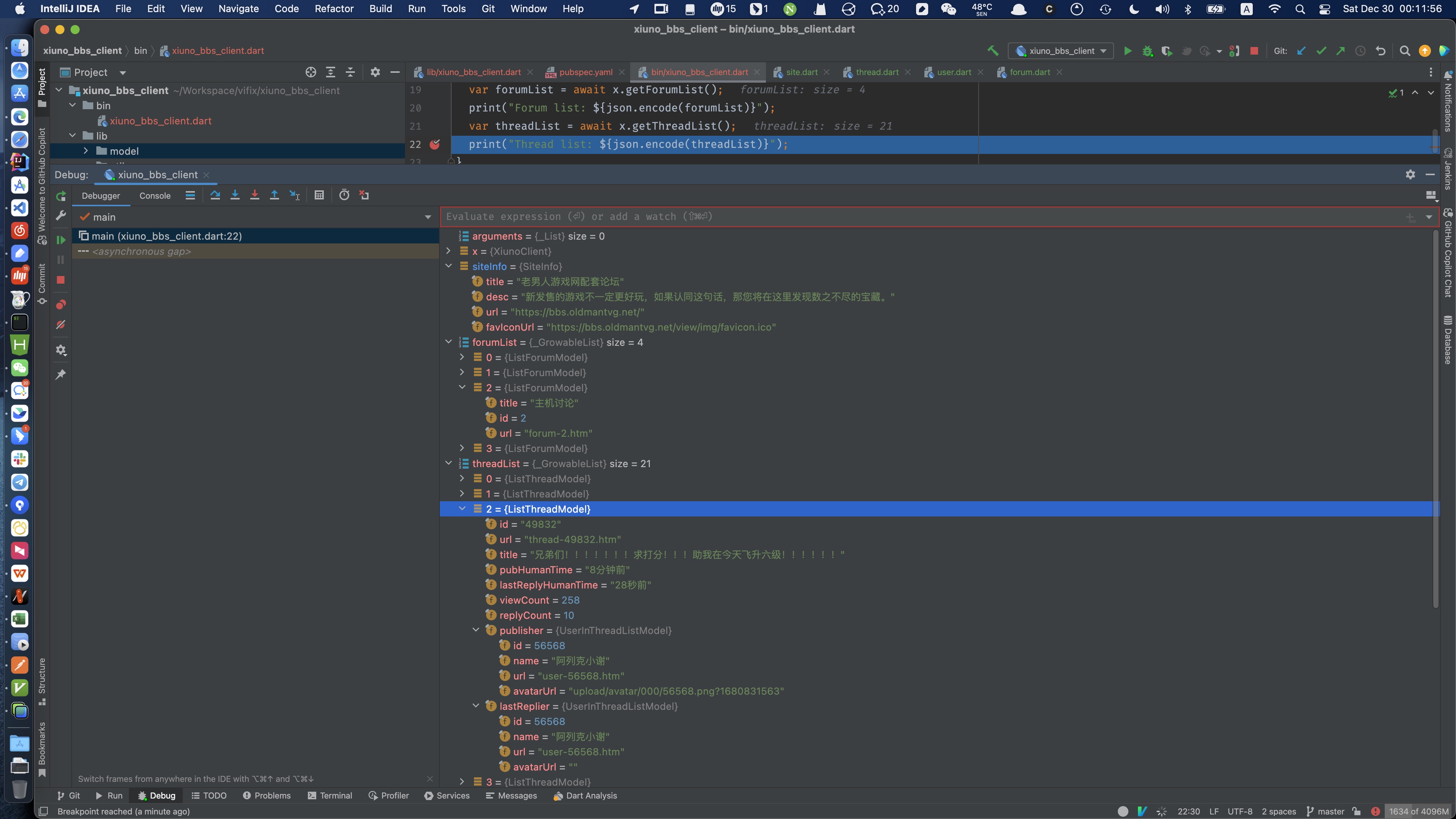Open the macOS Wi-Fi menu bar icon
The image size is (1456, 819).
click(1274, 9)
